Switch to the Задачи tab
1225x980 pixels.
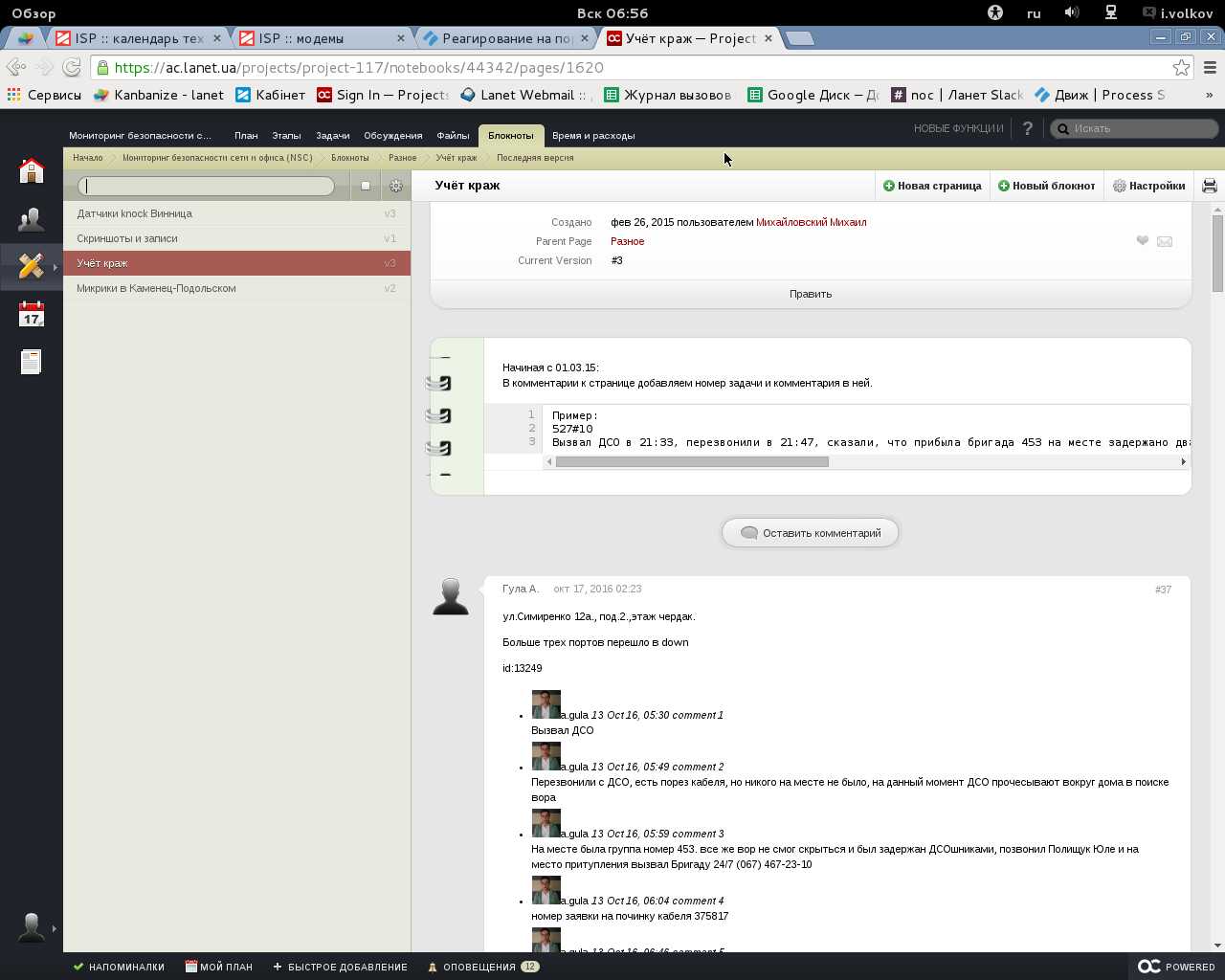pos(333,135)
